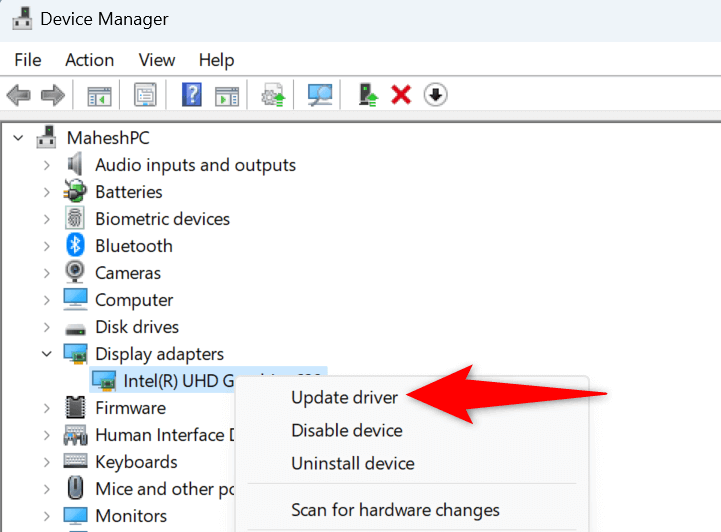Screen dimensions: 721x532
Task: Expand the Biometric devices chevron
Action: point(46,219)
